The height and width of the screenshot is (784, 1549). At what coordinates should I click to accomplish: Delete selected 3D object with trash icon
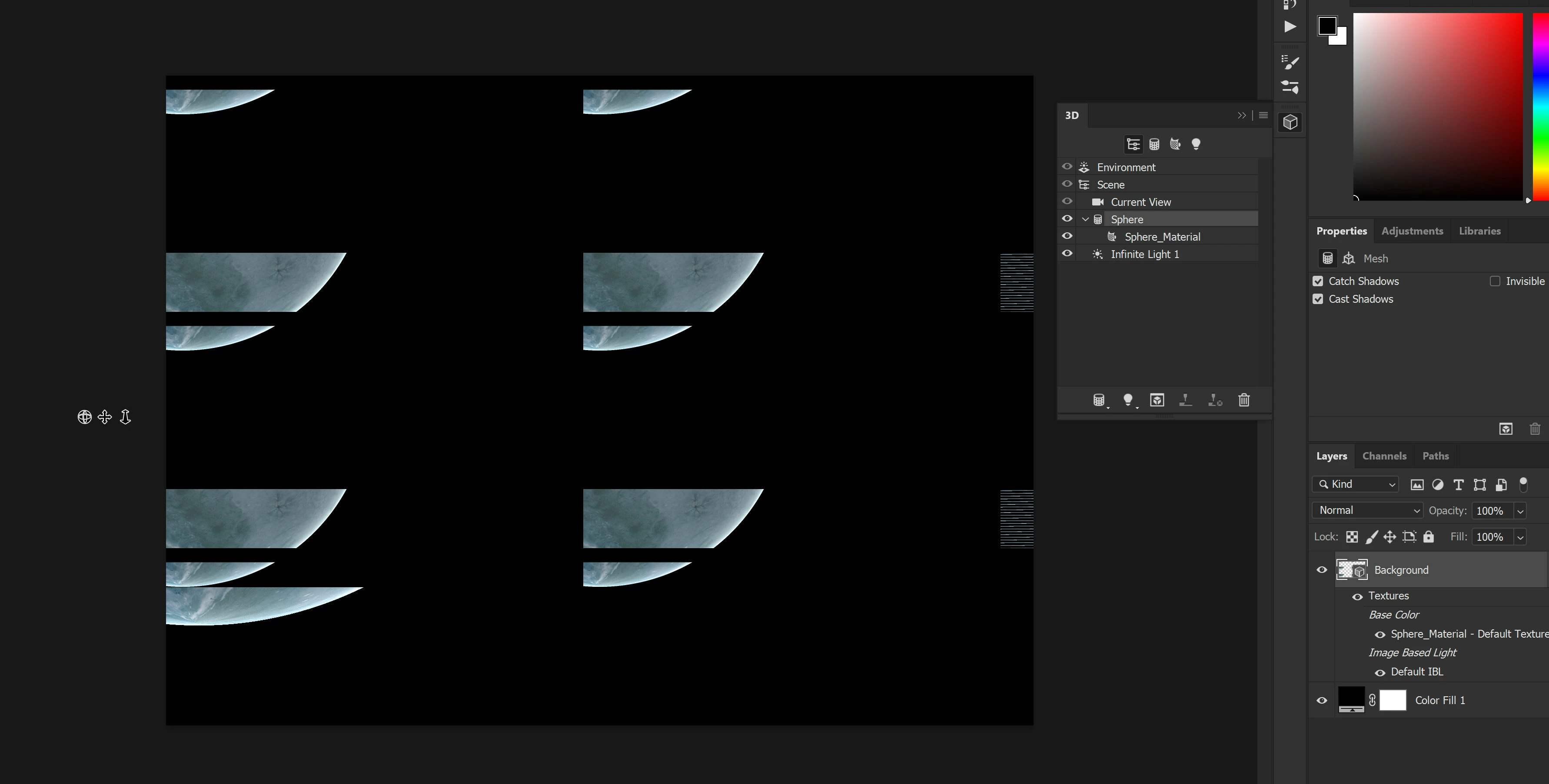(1243, 400)
